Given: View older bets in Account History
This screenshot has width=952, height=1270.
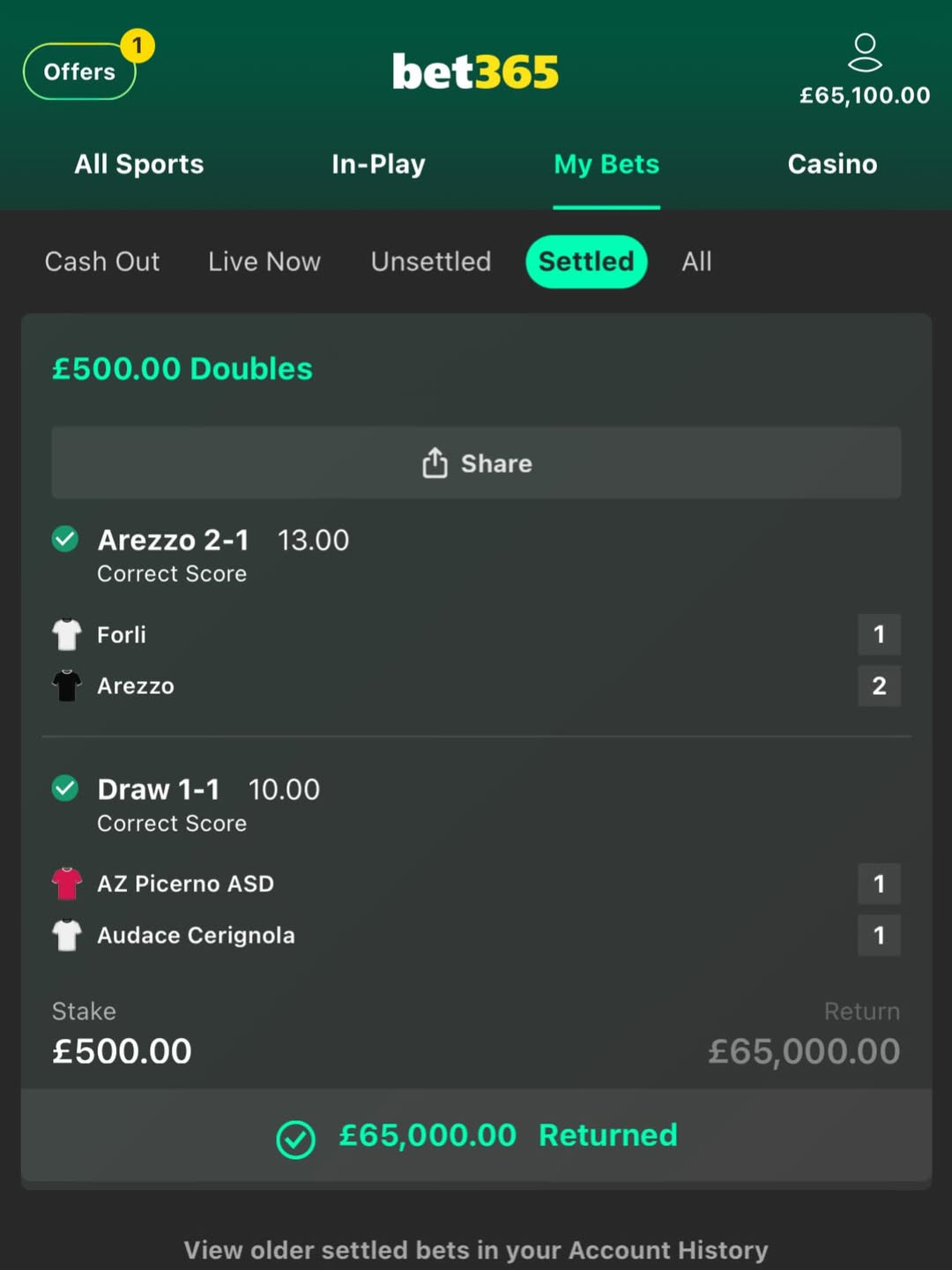Looking at the screenshot, I should (x=476, y=1250).
